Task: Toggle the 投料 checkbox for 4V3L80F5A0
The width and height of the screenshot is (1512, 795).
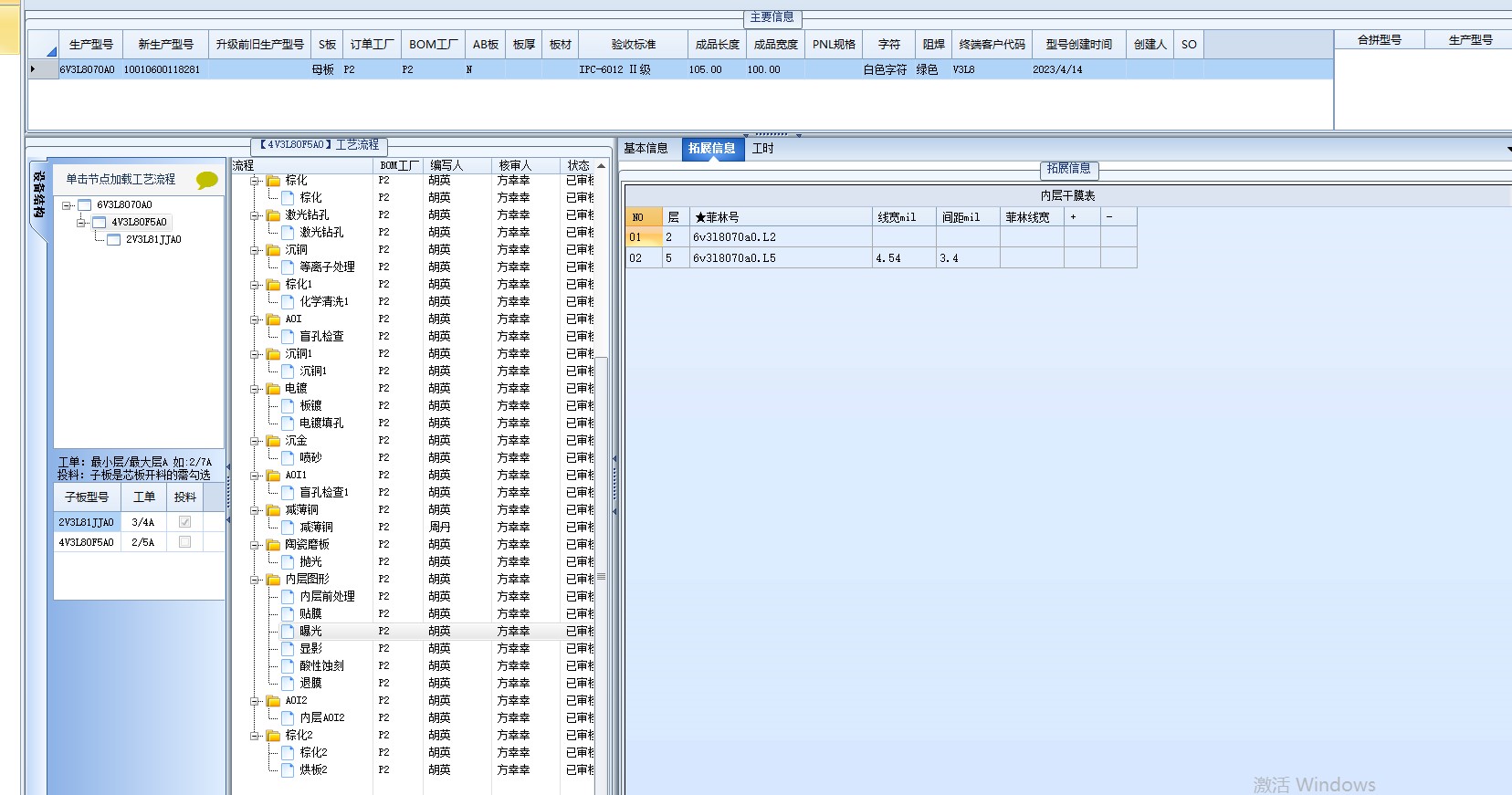Action: coord(185,542)
